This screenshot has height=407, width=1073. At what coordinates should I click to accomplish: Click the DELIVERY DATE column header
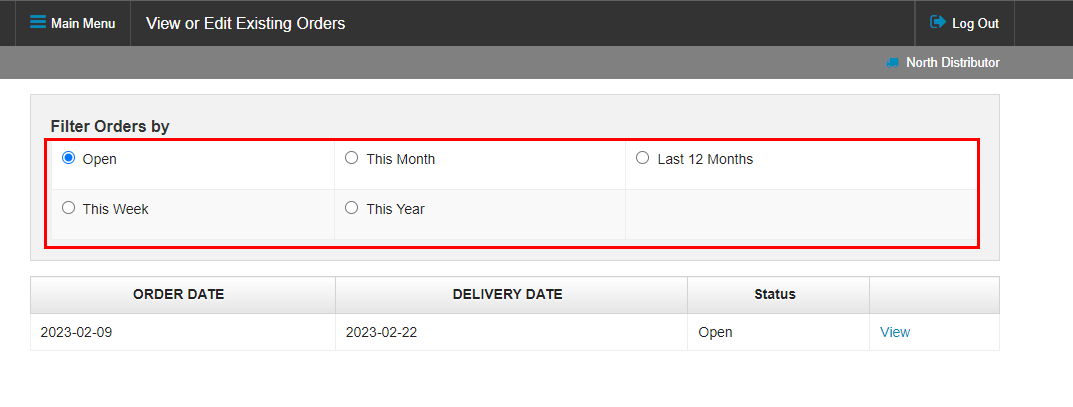tap(507, 294)
